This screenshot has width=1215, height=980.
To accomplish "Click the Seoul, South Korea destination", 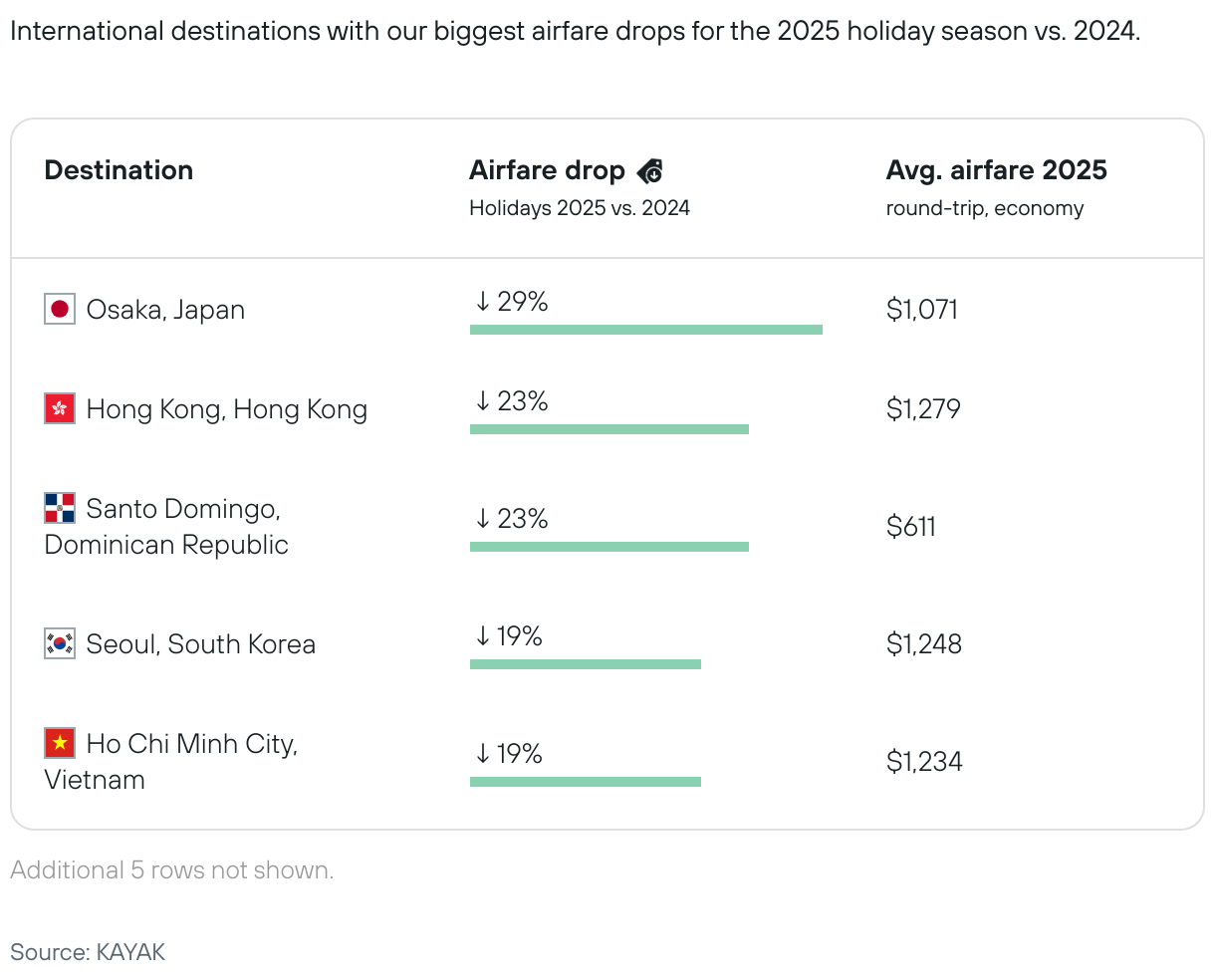I will click(201, 644).
